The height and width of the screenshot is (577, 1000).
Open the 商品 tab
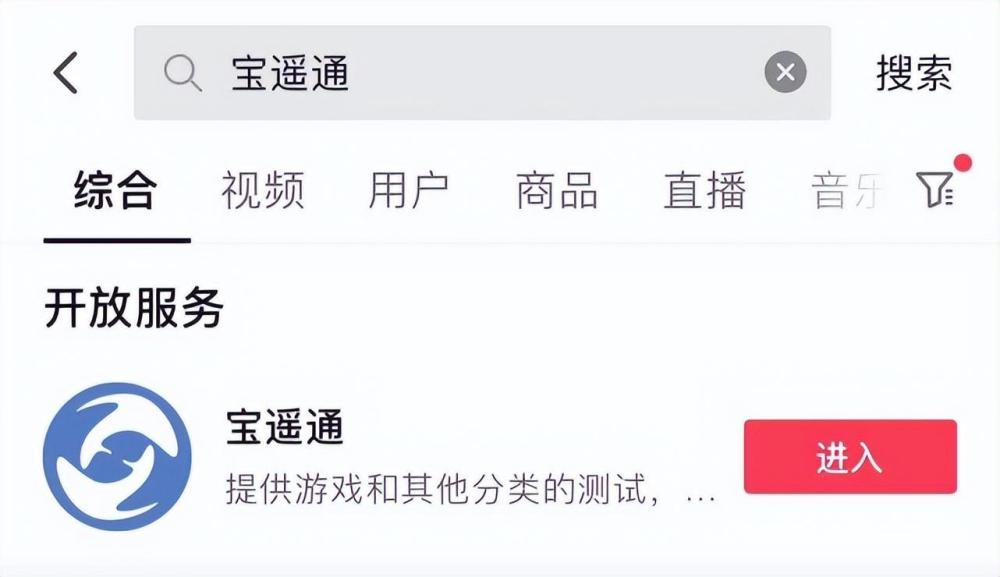pos(558,192)
